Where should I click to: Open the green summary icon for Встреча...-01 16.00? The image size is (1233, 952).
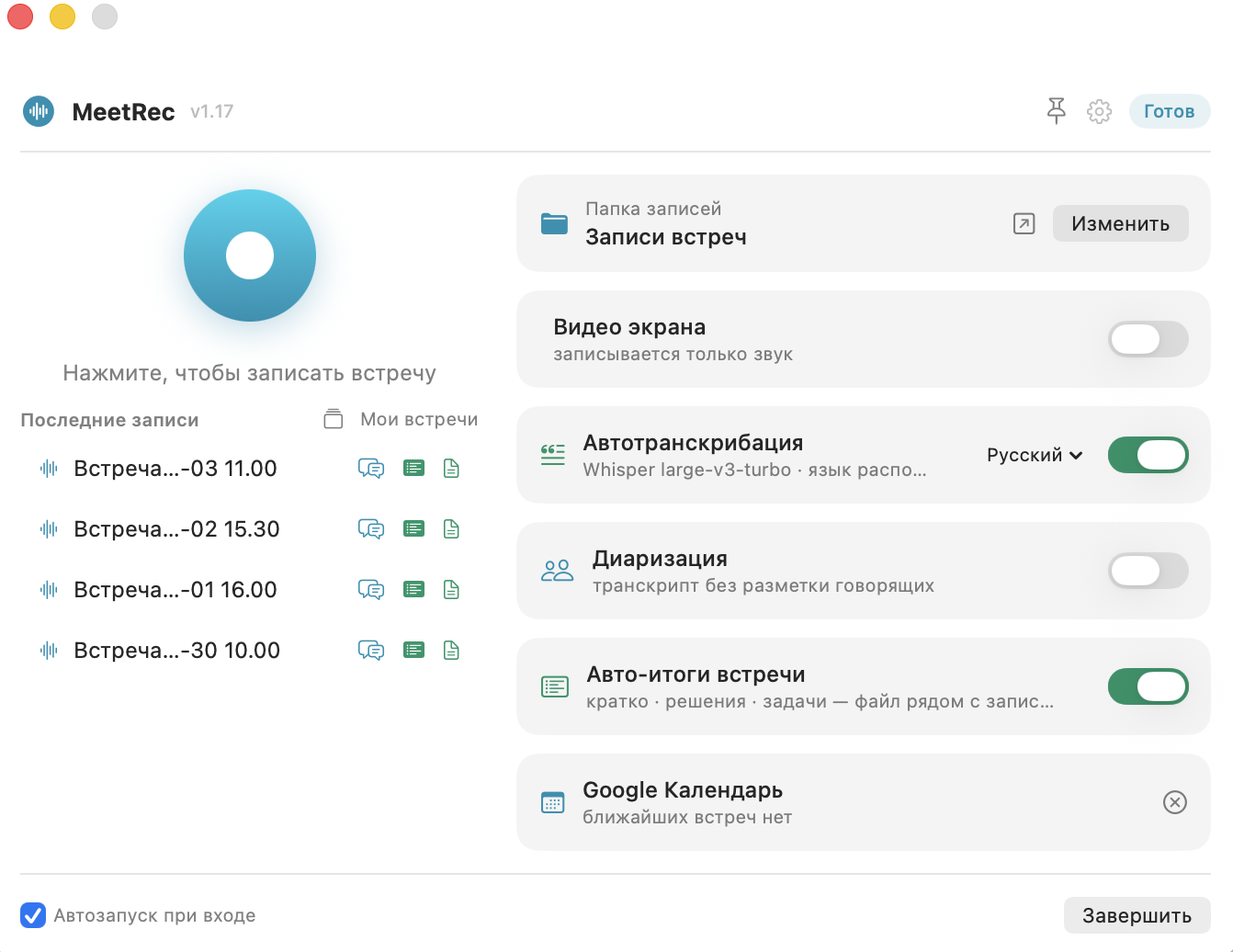414,590
